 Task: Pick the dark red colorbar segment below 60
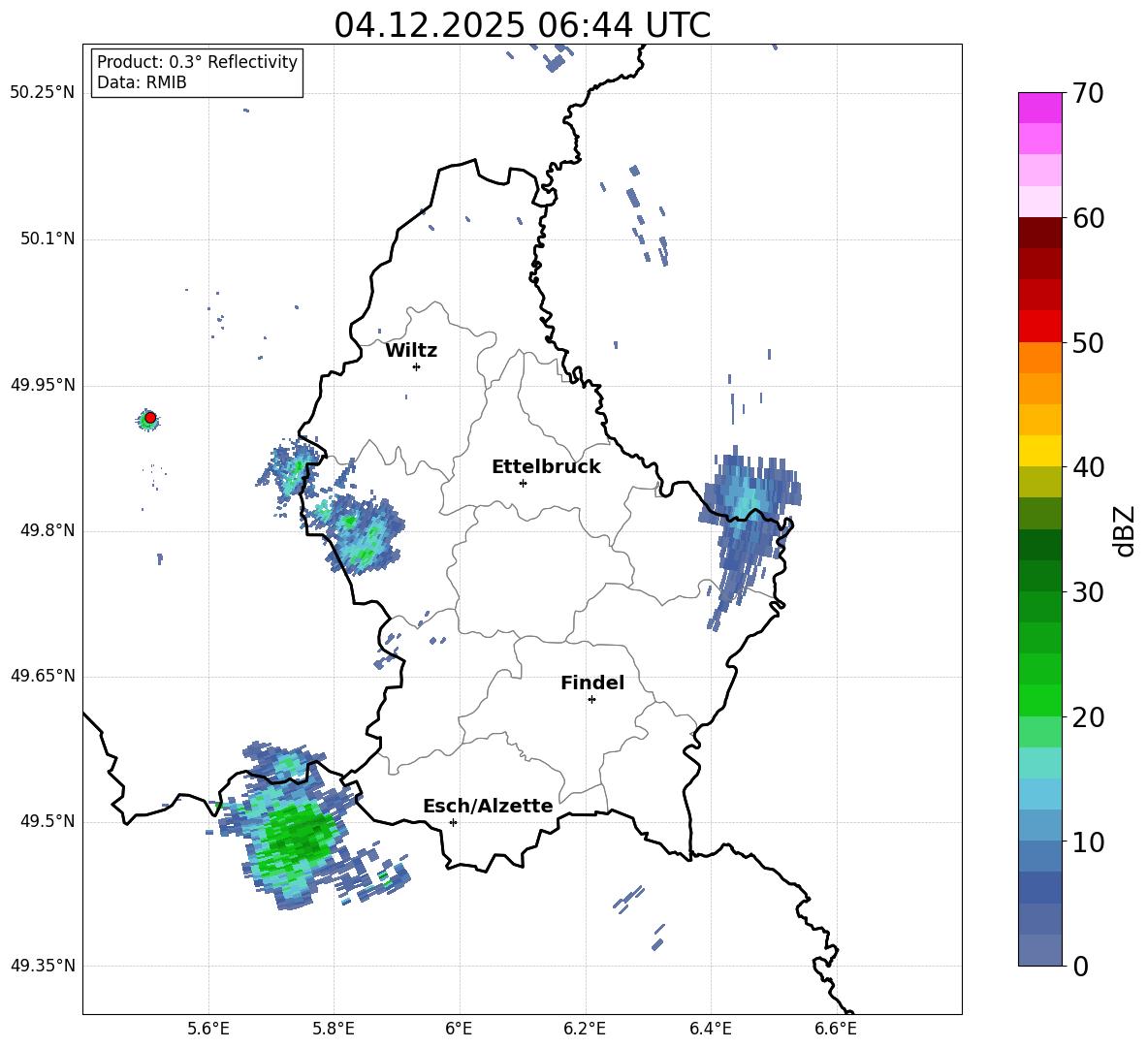[x=1040, y=233]
